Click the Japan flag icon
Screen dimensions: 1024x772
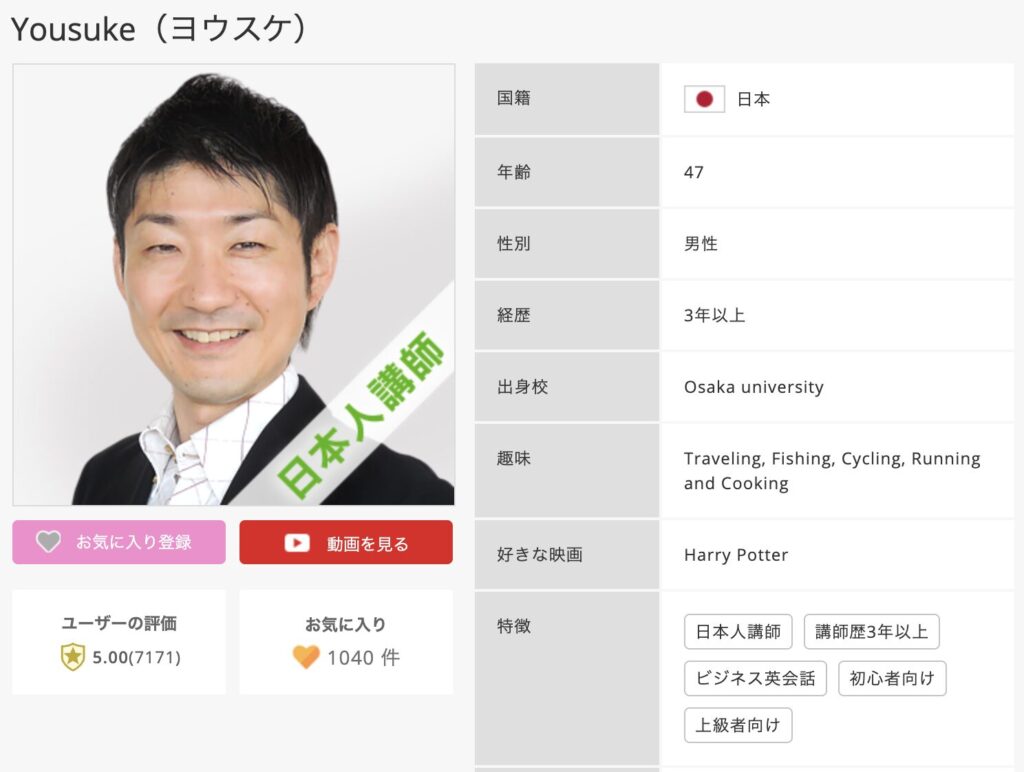pyautogui.click(x=704, y=99)
